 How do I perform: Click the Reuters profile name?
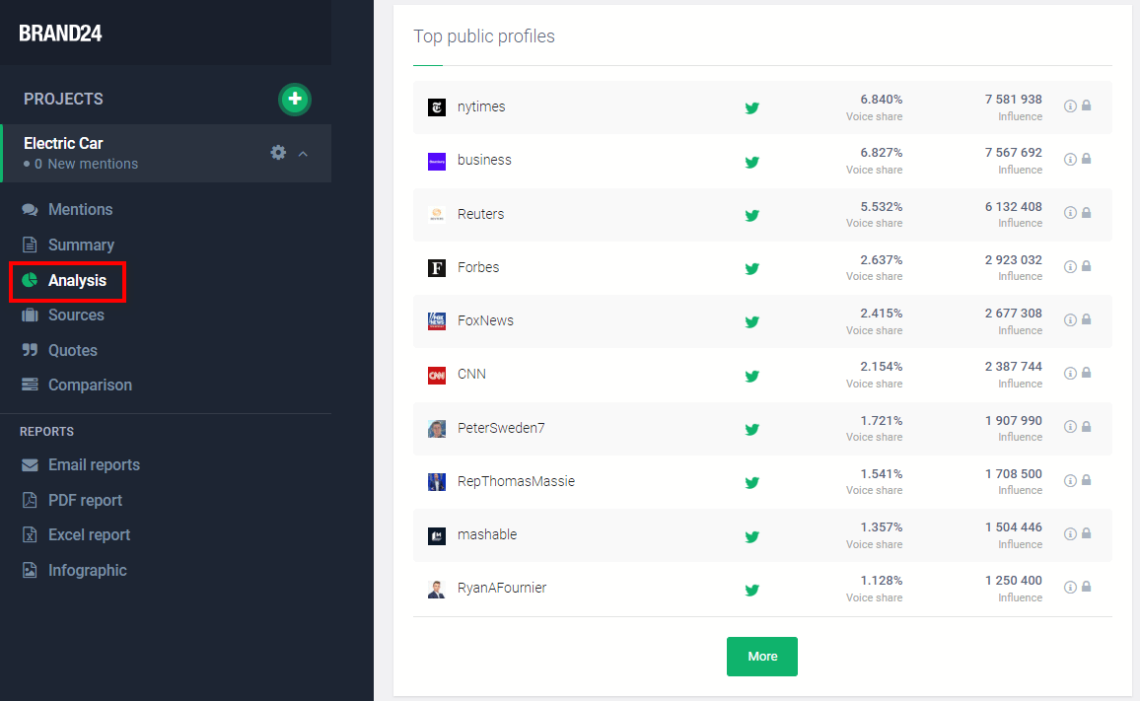(481, 214)
